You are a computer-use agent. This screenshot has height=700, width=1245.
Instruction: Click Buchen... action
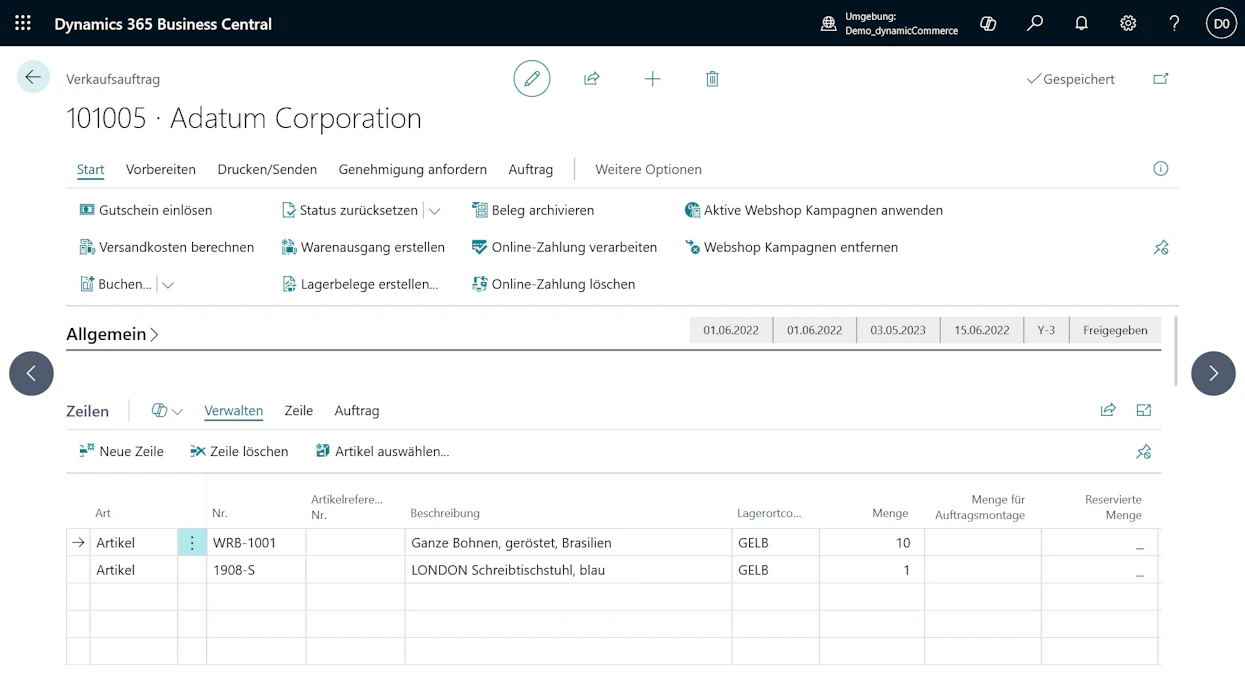pos(116,284)
